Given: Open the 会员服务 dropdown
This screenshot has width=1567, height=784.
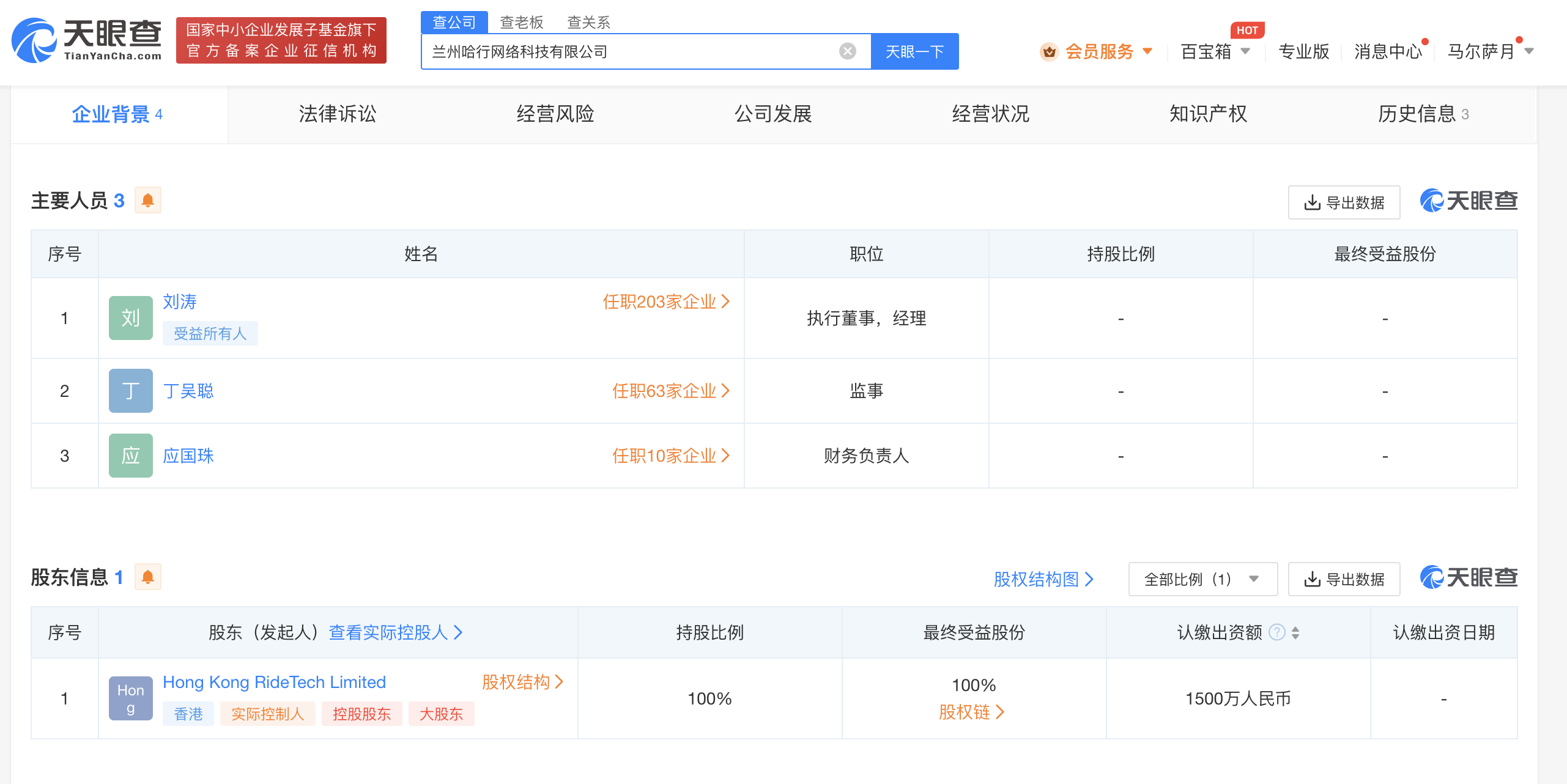Looking at the screenshot, I should [x=1101, y=52].
